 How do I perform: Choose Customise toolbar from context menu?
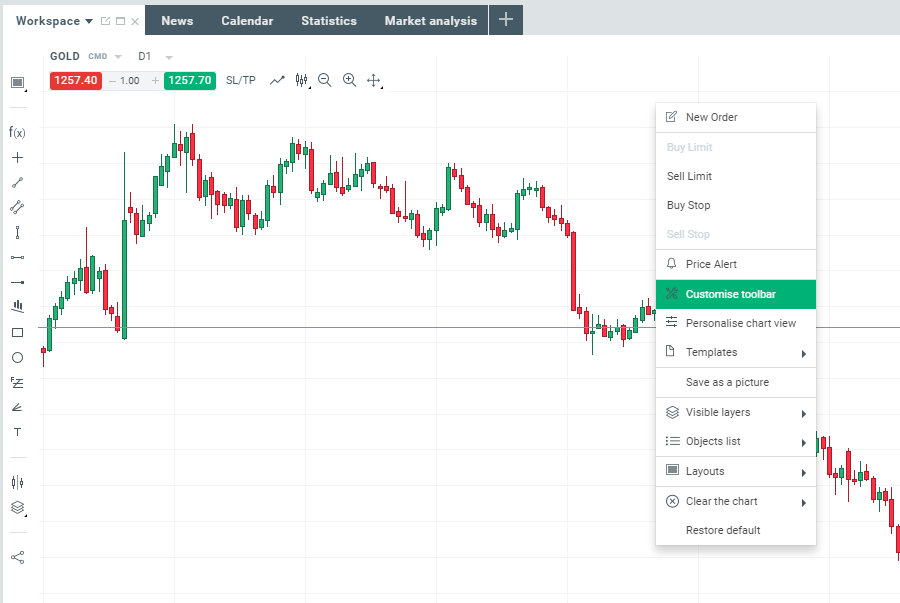pos(736,294)
